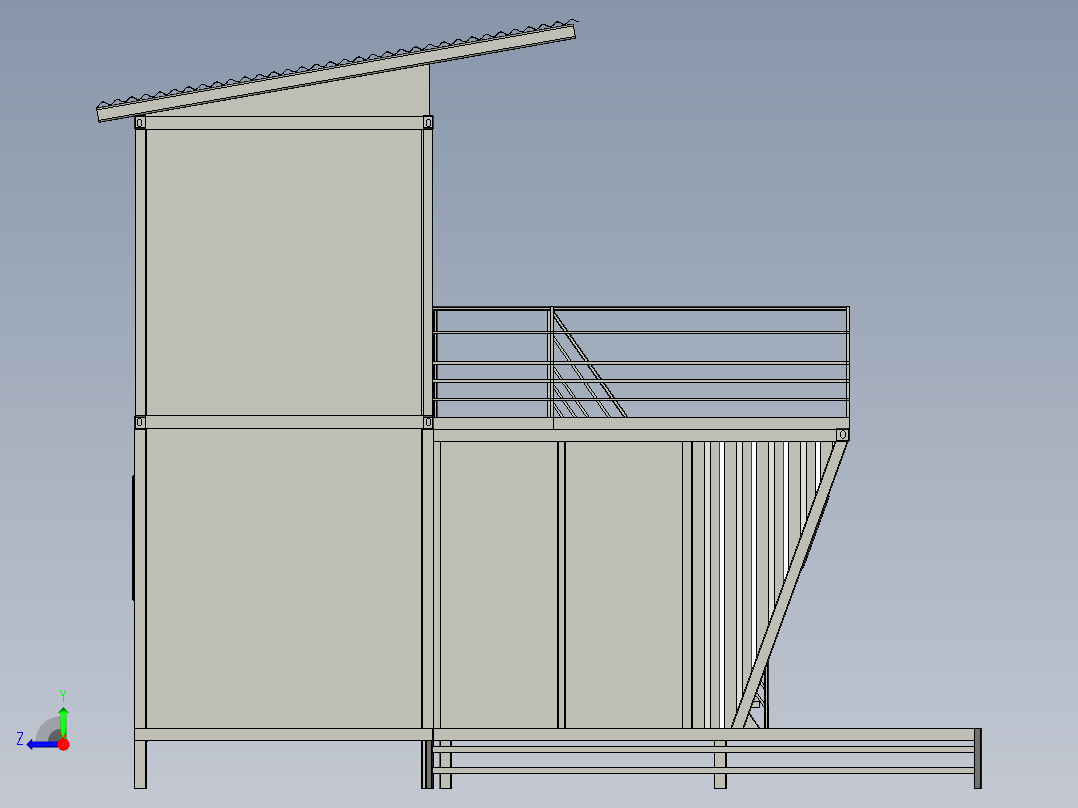Click the red X axis ball on triad
Viewport: 1078px width, 808px height.
click(x=63, y=744)
